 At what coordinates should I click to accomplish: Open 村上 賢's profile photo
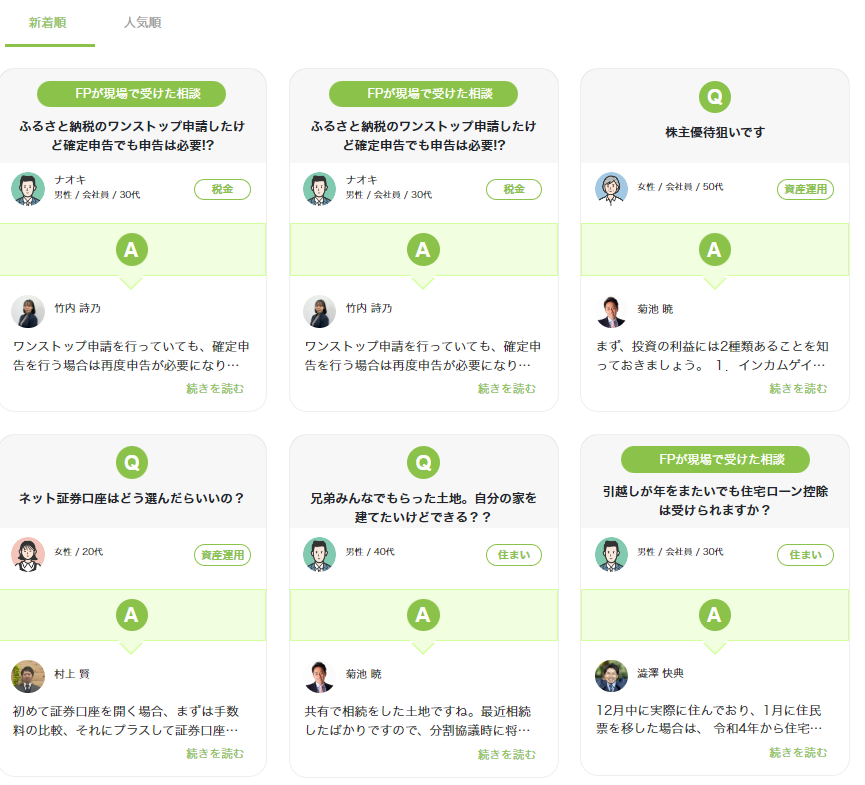tap(28, 676)
